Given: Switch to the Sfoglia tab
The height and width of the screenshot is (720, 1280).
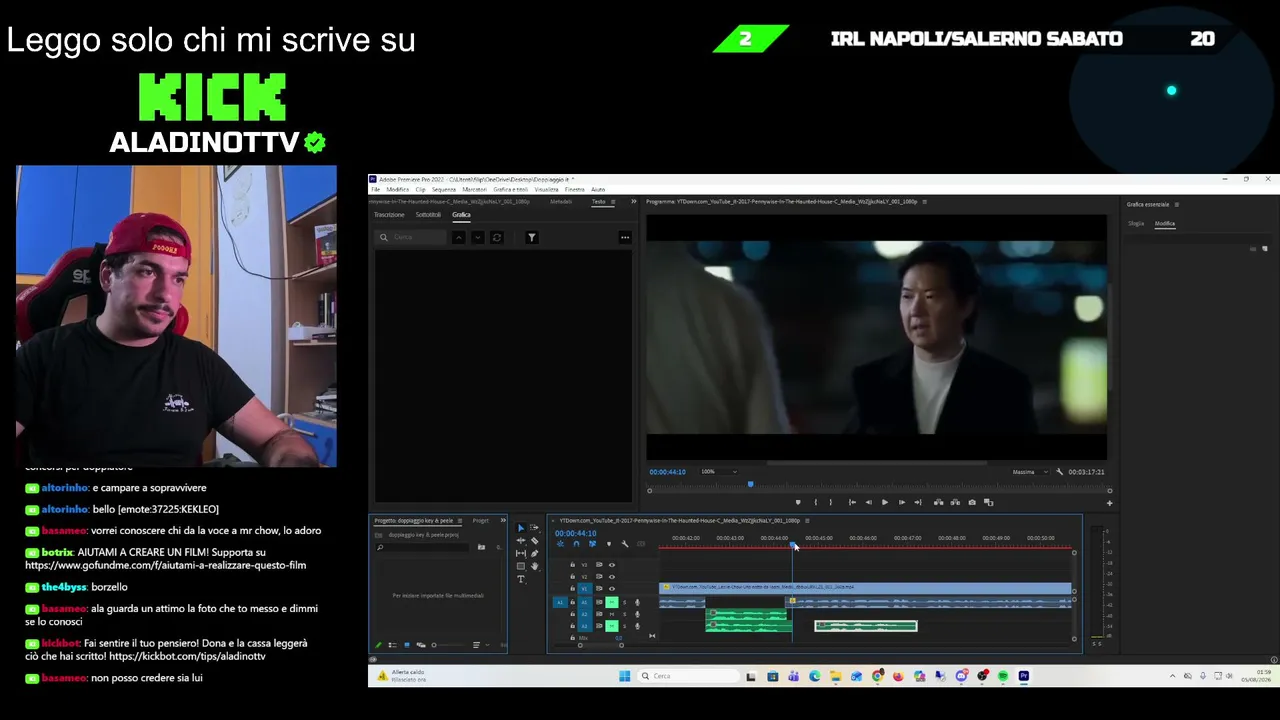Looking at the screenshot, I should pos(1137,224).
